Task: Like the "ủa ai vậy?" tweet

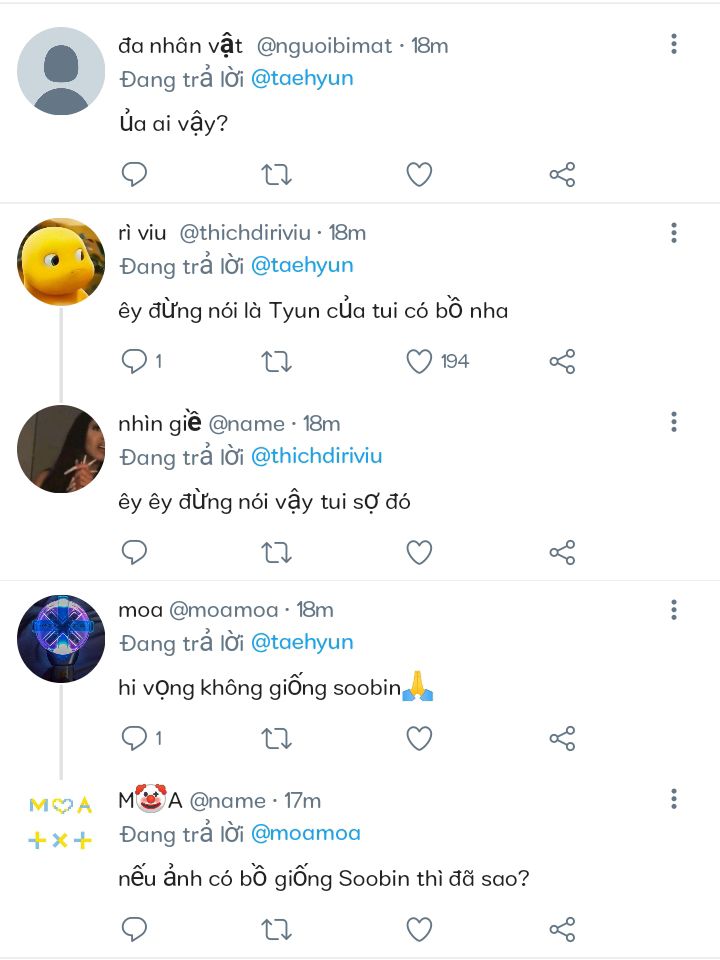Action: 419,175
